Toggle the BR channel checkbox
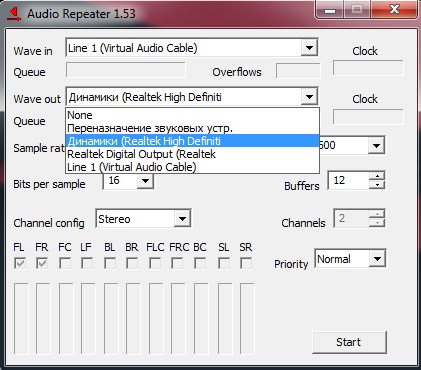Image resolution: width=421 pixels, height=370 pixels. 132,264
